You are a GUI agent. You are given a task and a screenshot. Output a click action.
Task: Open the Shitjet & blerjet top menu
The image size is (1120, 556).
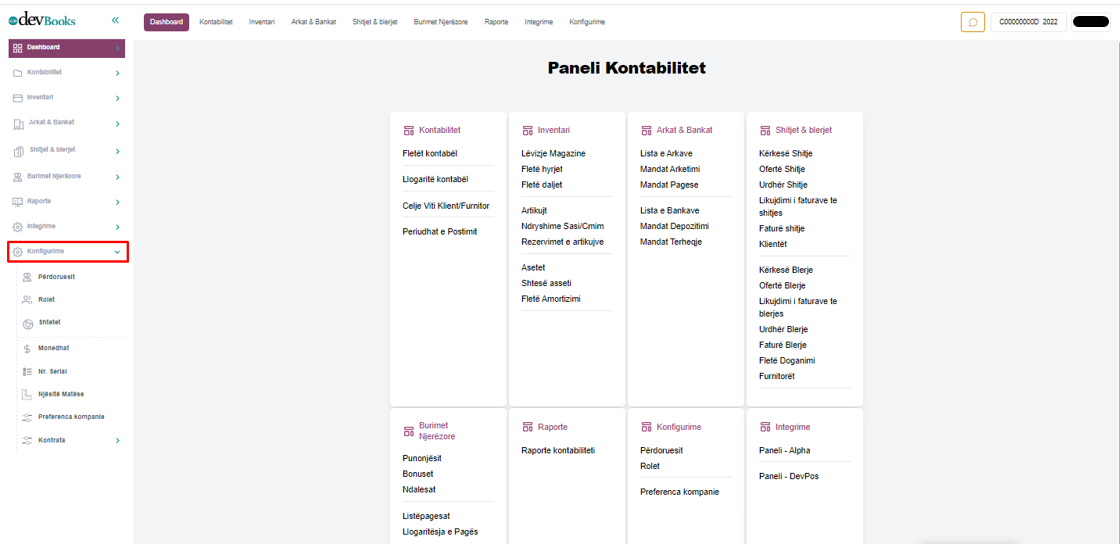375,22
